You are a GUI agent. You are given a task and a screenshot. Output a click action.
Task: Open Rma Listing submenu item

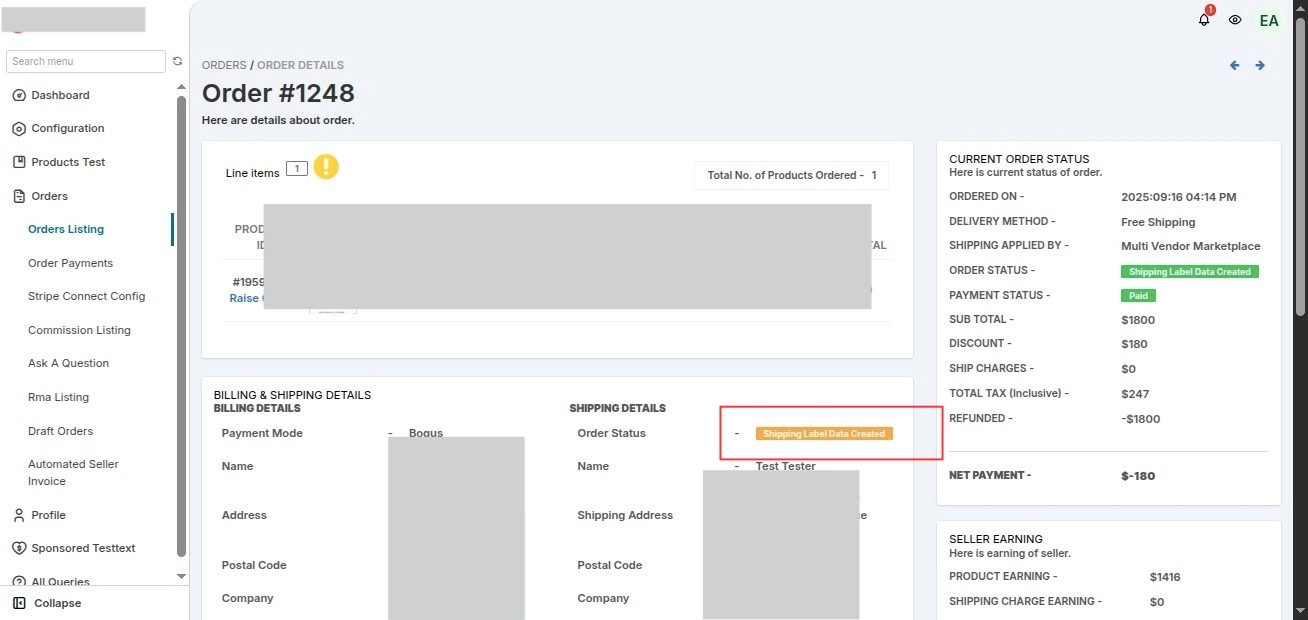point(58,397)
